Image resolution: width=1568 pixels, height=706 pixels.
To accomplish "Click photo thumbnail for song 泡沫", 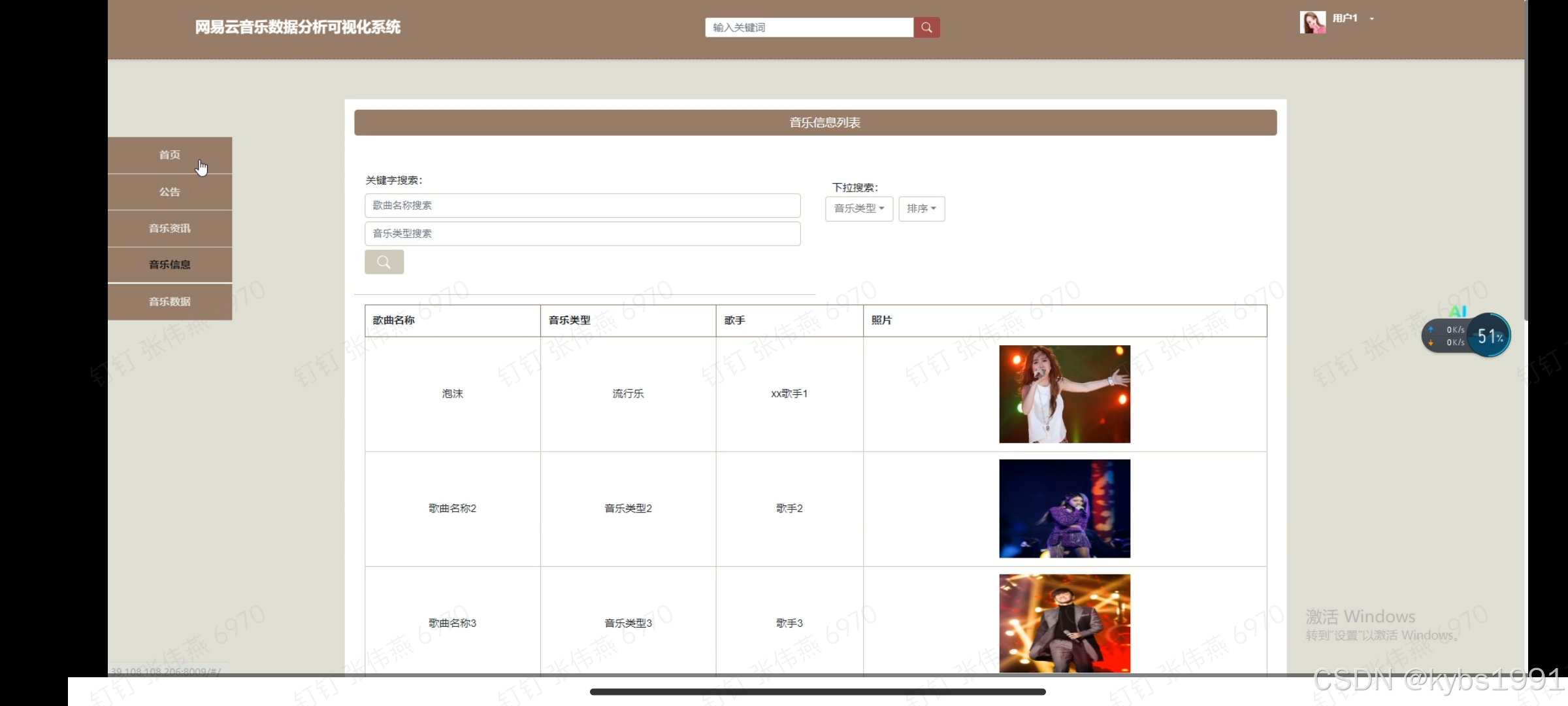I will click(1064, 394).
